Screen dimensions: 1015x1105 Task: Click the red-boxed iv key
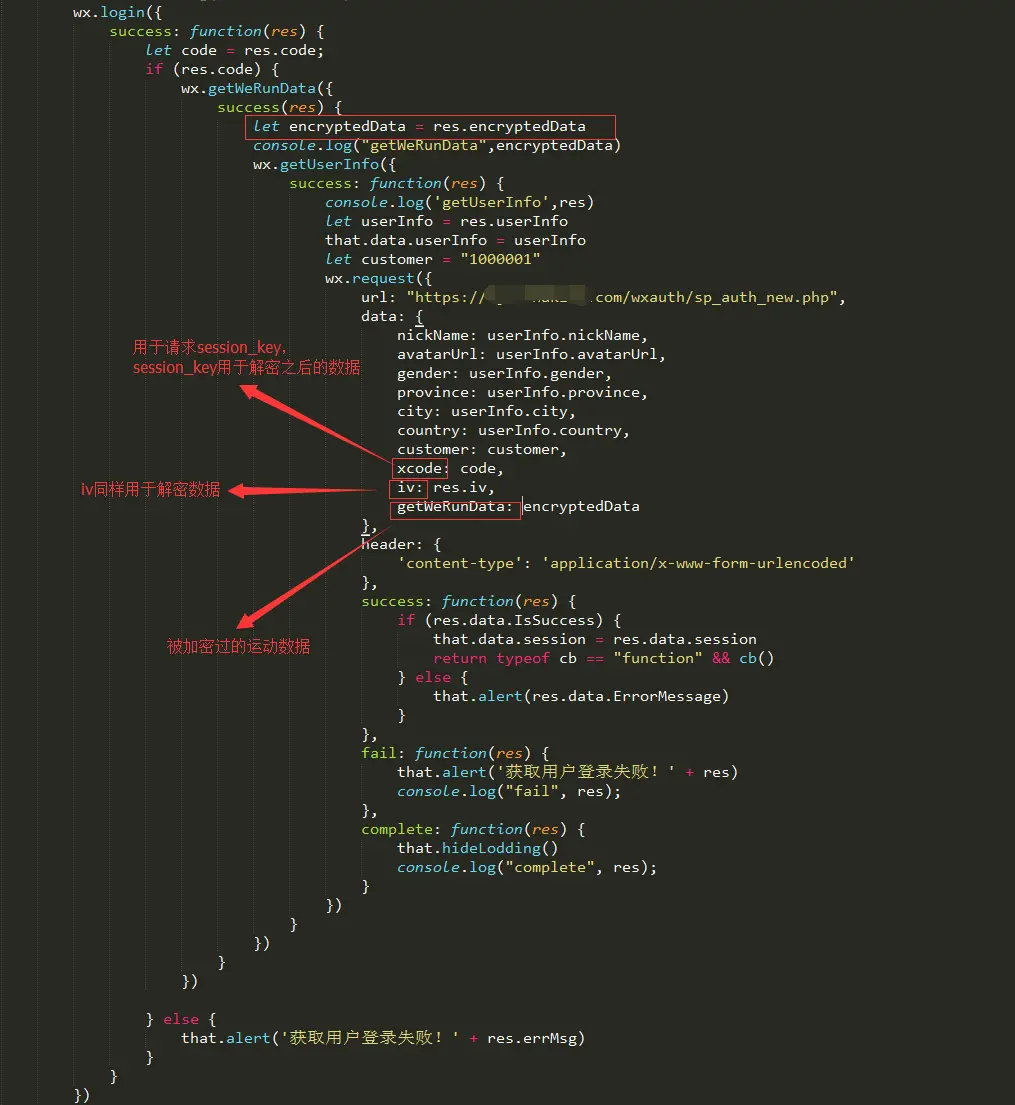click(410, 488)
